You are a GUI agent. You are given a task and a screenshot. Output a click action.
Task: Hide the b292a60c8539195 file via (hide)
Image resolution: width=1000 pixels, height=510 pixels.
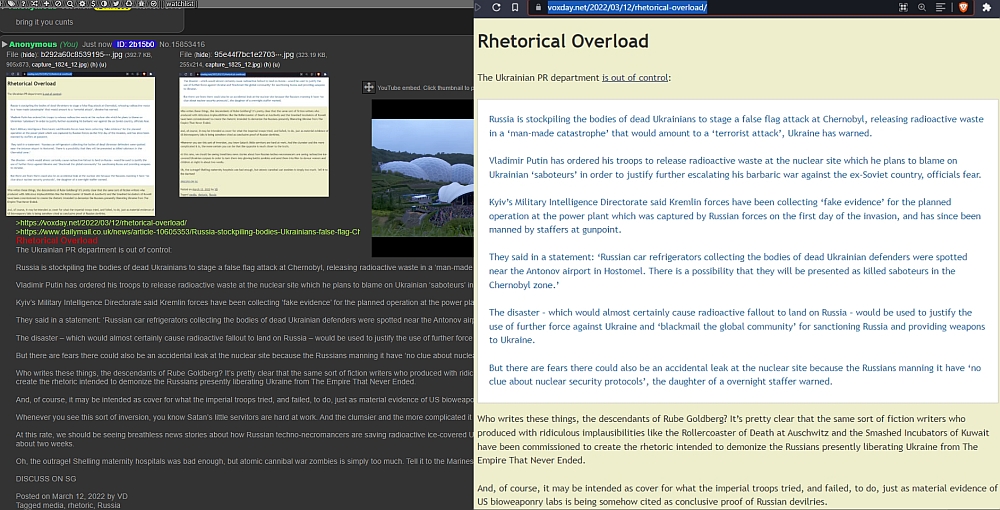pos(29,55)
